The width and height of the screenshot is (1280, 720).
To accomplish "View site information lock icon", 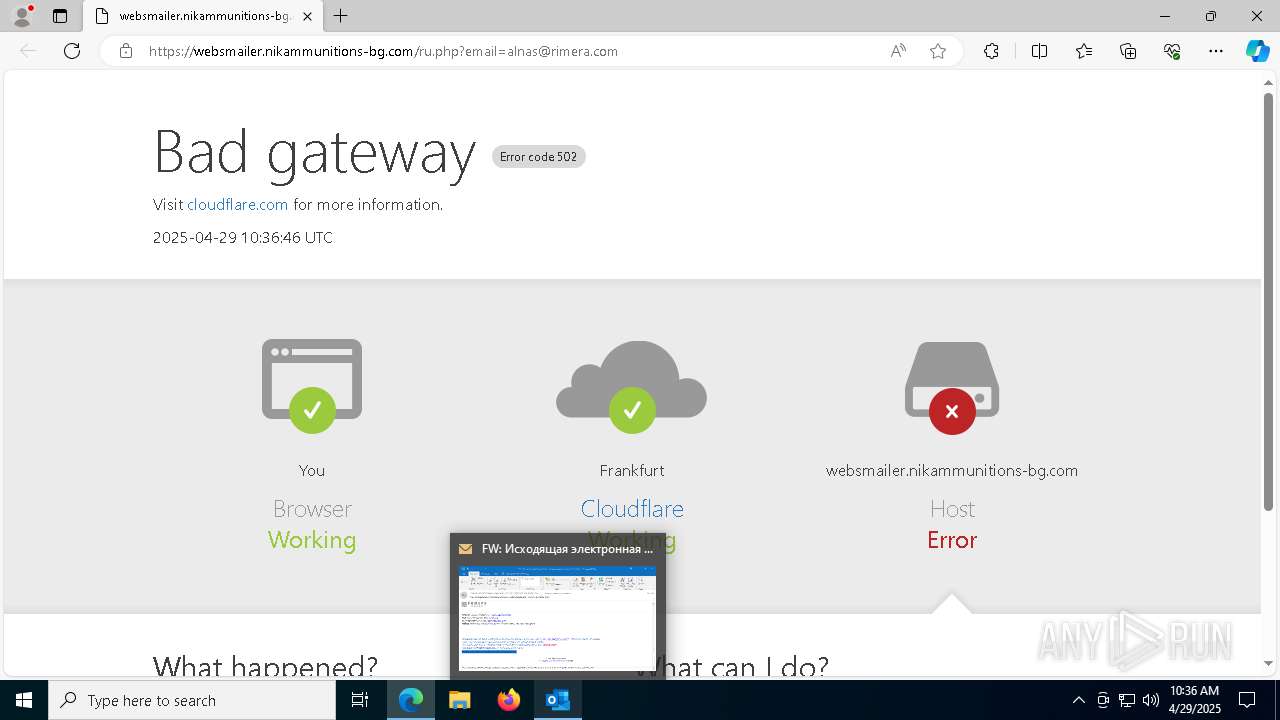I will (x=126, y=51).
